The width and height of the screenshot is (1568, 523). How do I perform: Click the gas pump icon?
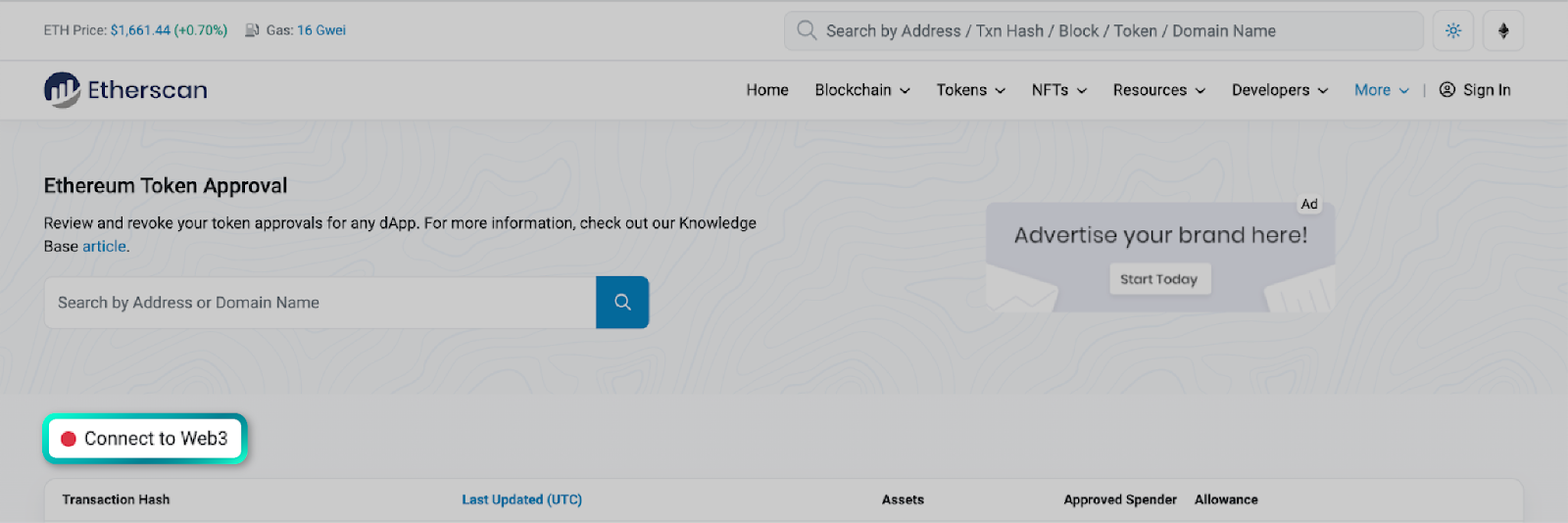pos(252,30)
